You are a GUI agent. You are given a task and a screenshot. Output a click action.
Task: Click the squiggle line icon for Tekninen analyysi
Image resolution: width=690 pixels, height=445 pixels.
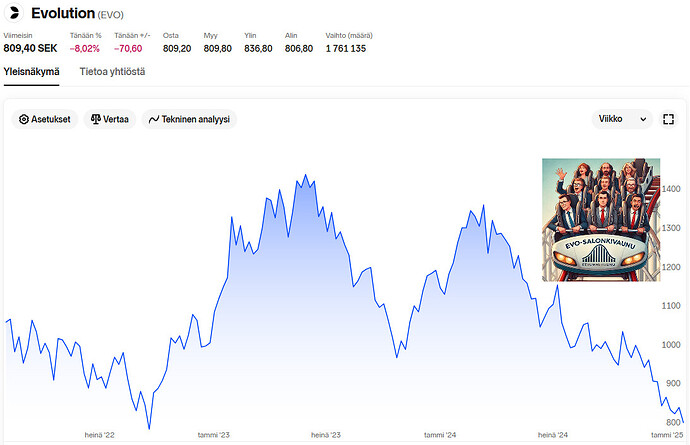pyautogui.click(x=154, y=119)
